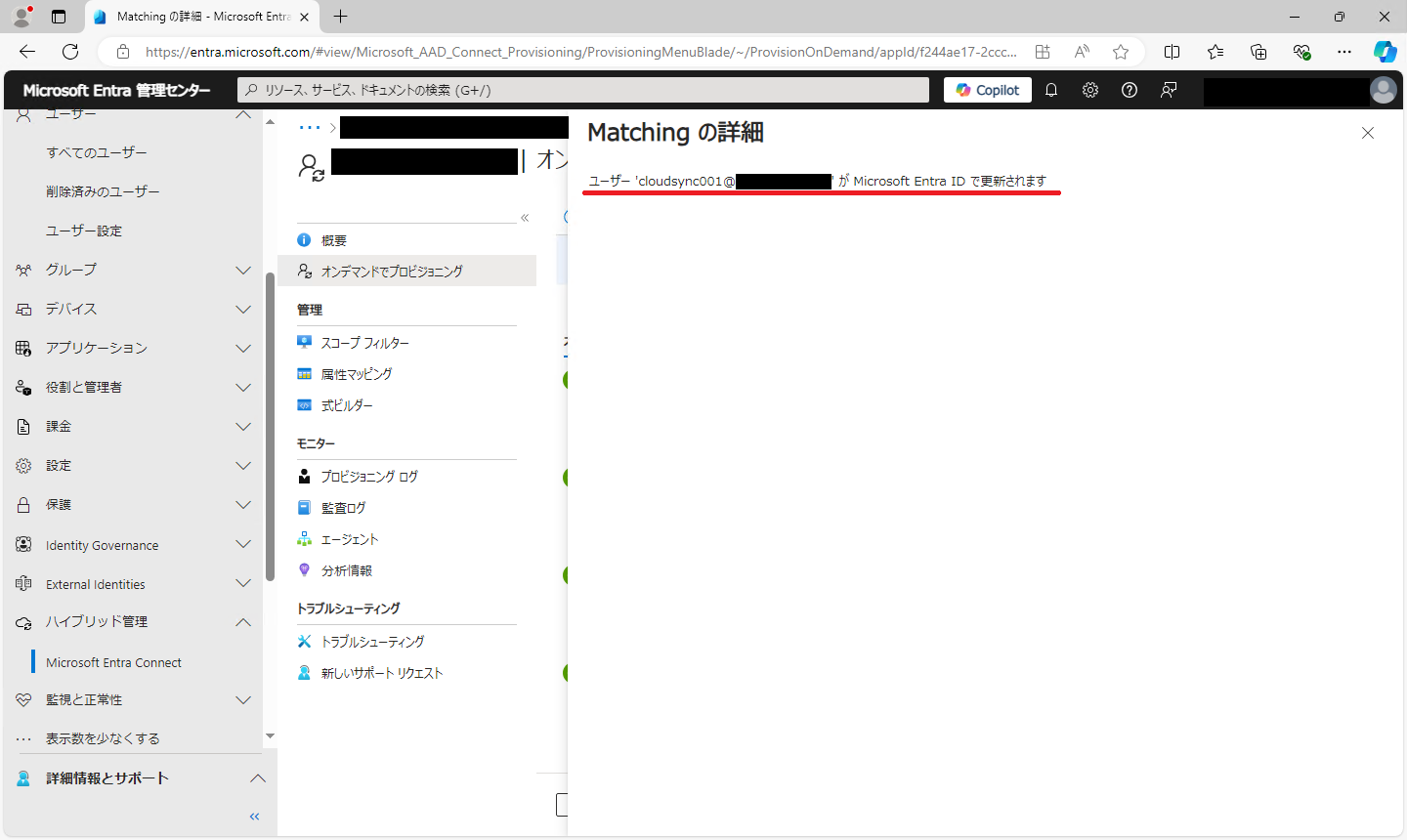Click 表示数を少なくする in sidebar
The image size is (1407, 840).
(x=103, y=738)
